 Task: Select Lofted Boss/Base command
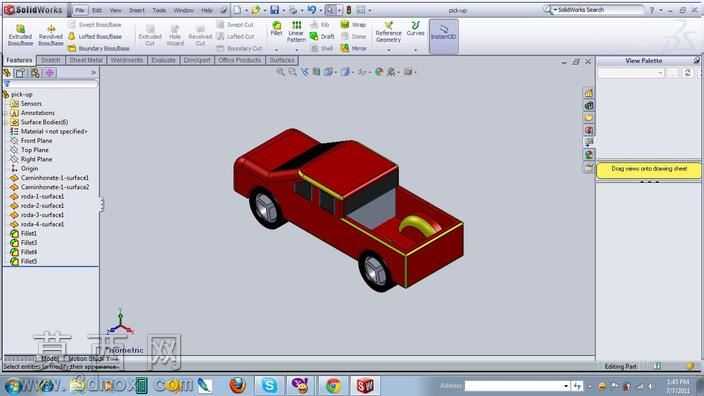click(95, 36)
